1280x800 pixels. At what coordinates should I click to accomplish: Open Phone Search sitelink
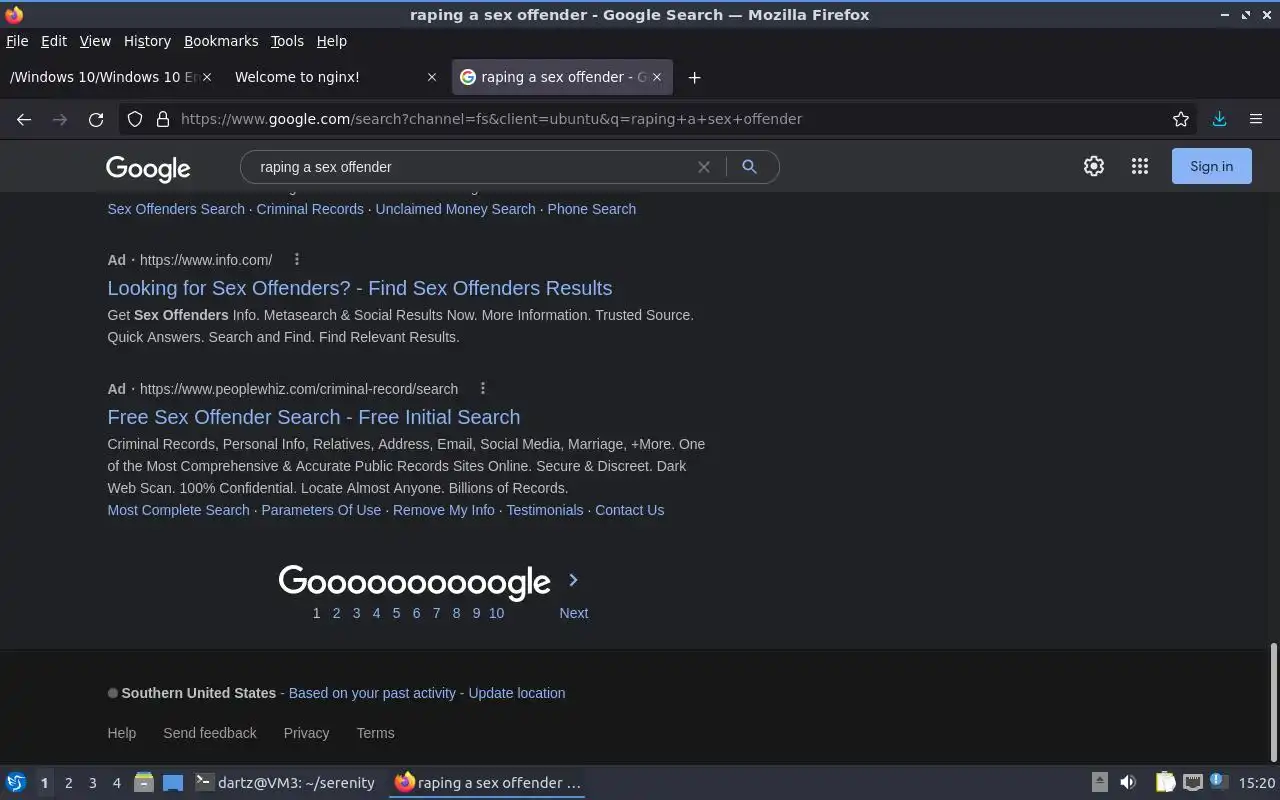(x=592, y=209)
